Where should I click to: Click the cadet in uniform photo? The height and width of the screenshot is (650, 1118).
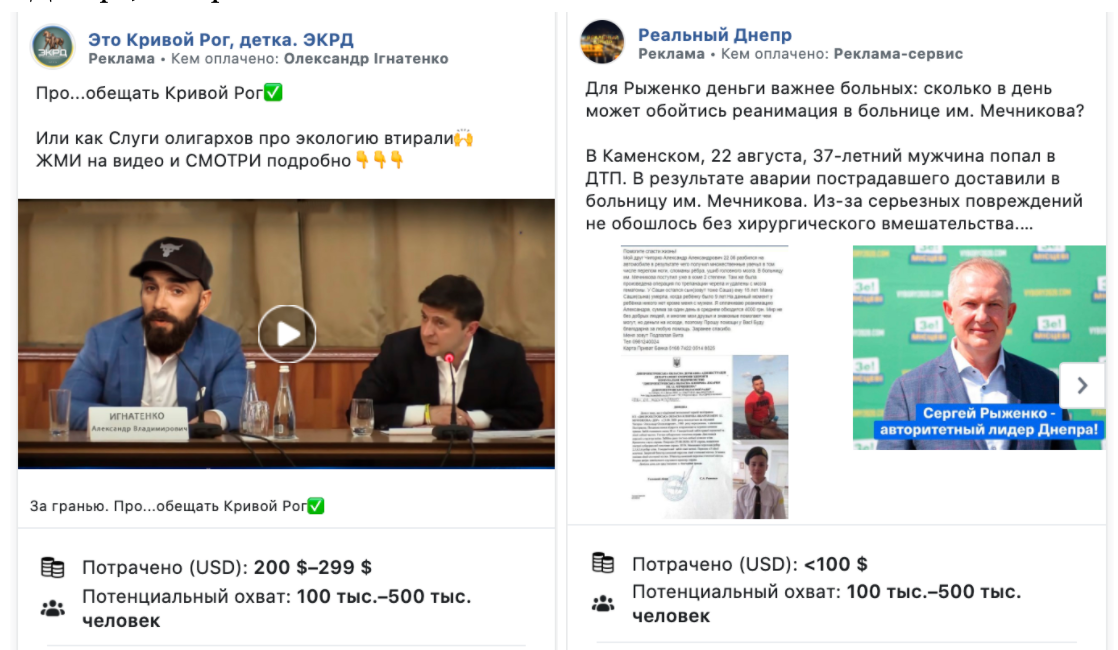[x=760, y=480]
